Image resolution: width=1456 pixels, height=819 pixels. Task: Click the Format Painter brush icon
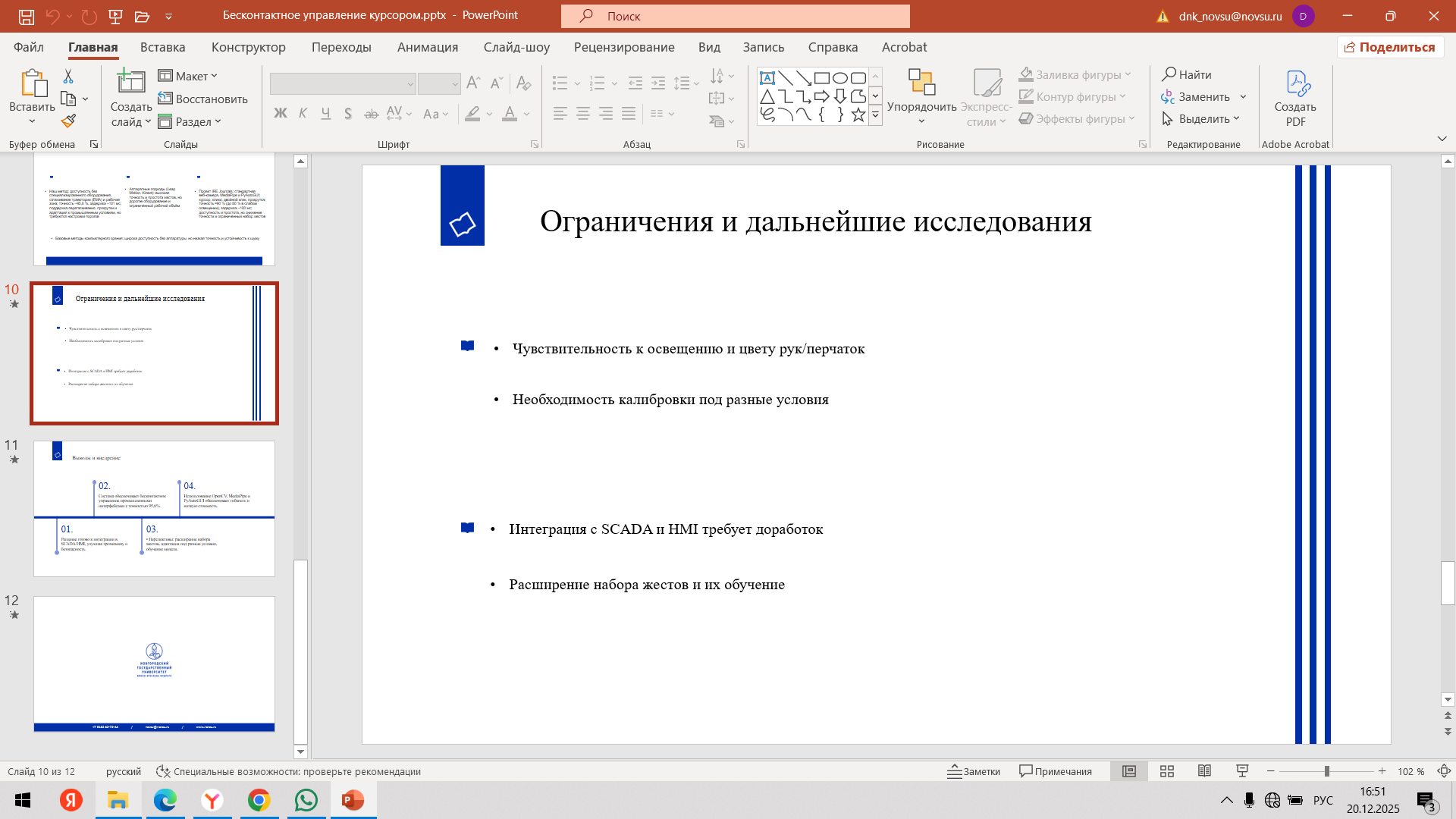[x=68, y=121]
